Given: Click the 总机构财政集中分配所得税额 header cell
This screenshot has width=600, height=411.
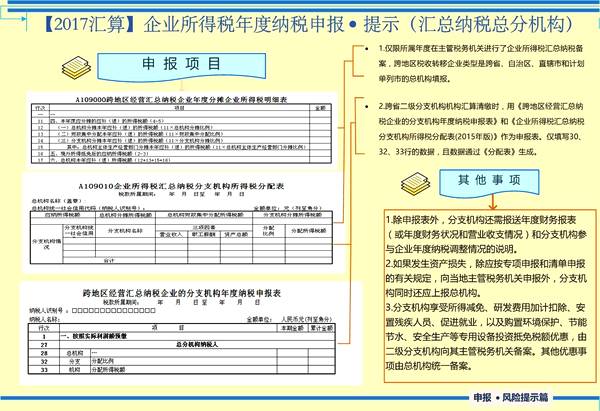Looking at the screenshot, I should pos(204,215).
